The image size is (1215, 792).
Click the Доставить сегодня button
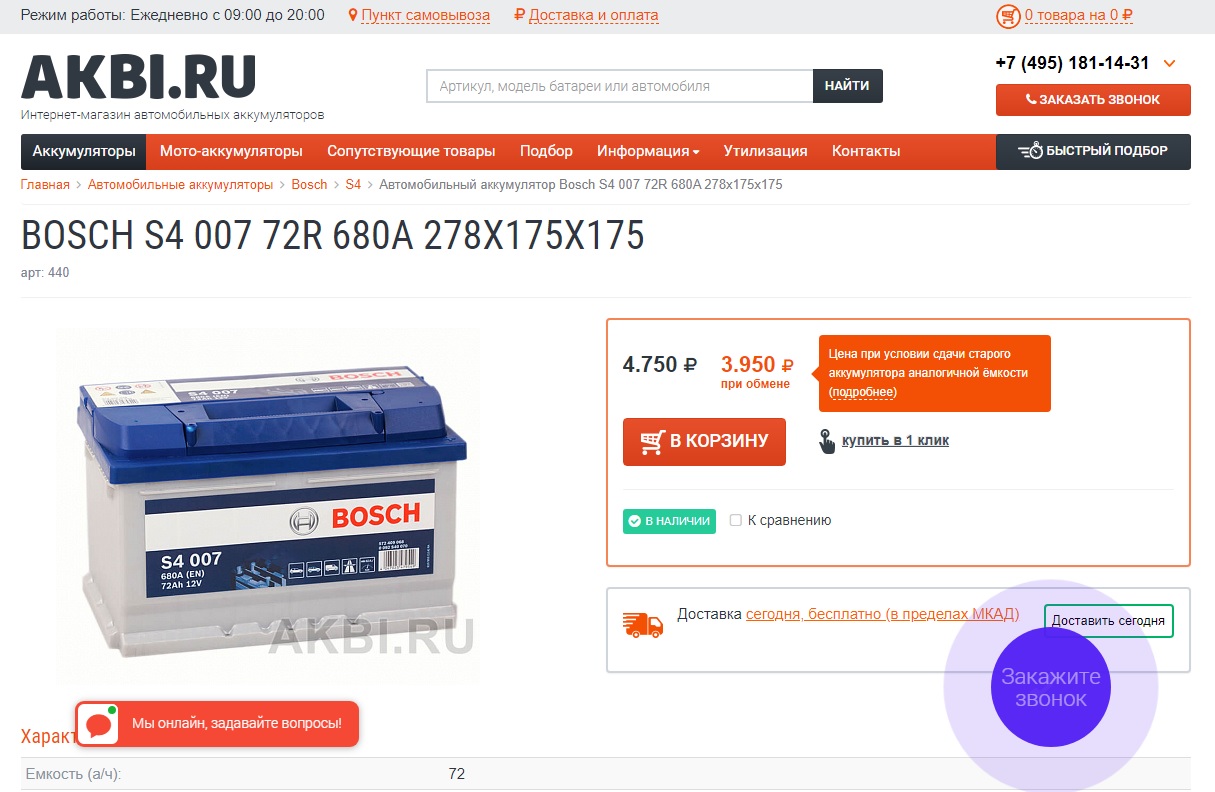[1108, 620]
